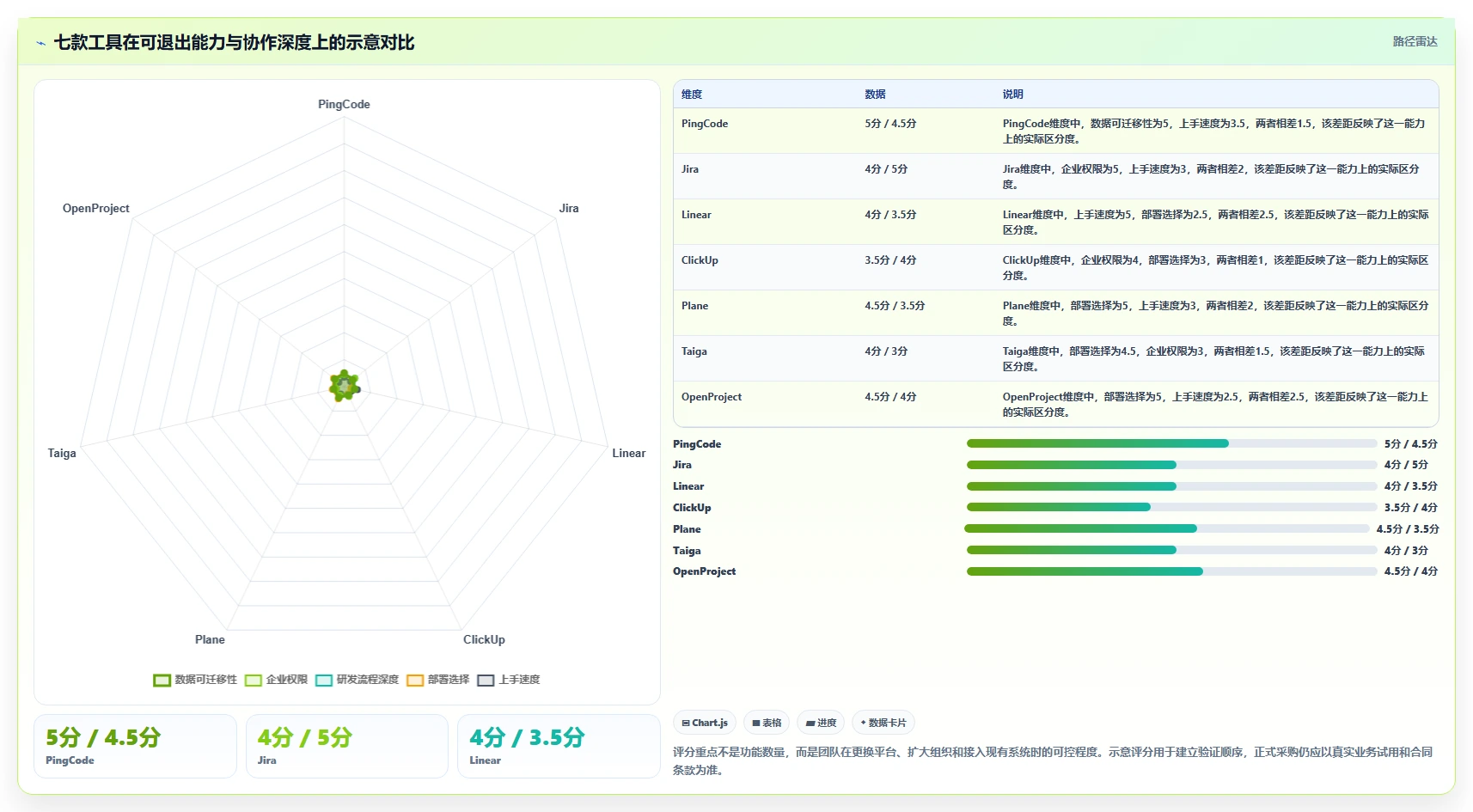Click the Taiga radar axis label
1473x812 pixels.
(x=62, y=453)
